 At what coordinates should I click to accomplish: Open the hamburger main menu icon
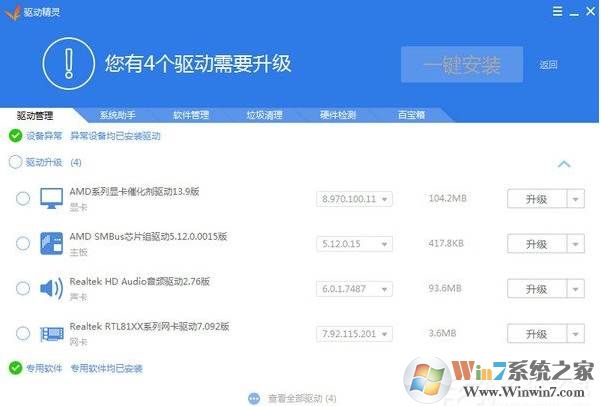click(558, 12)
